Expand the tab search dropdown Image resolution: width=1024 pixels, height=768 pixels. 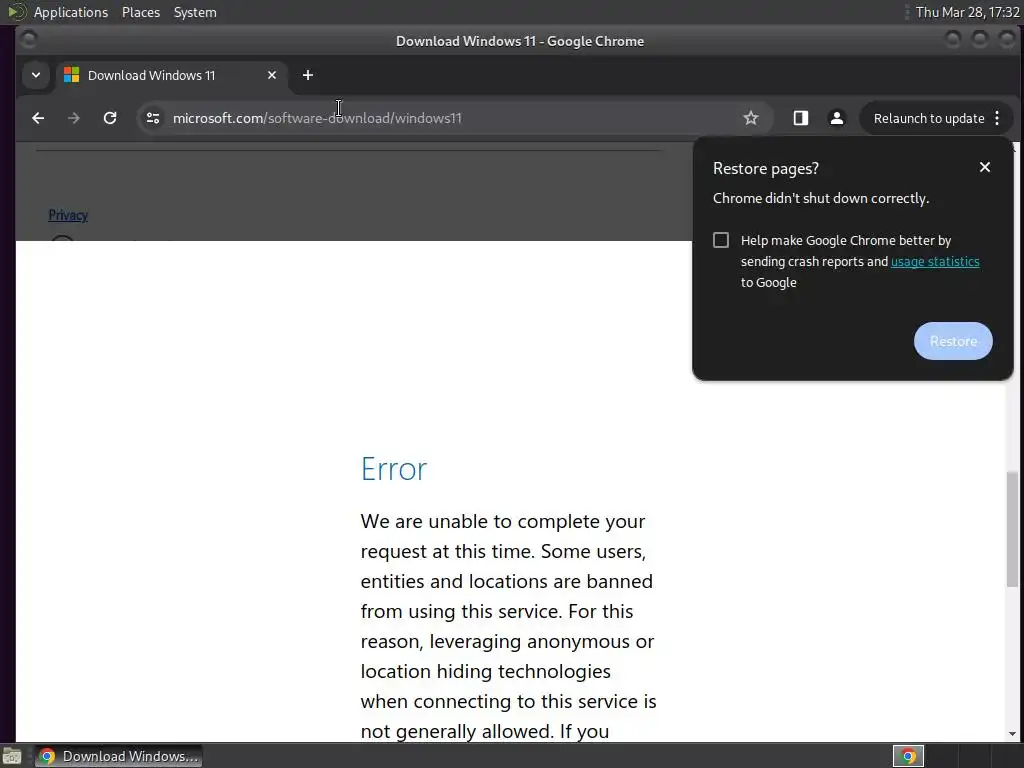[36, 75]
